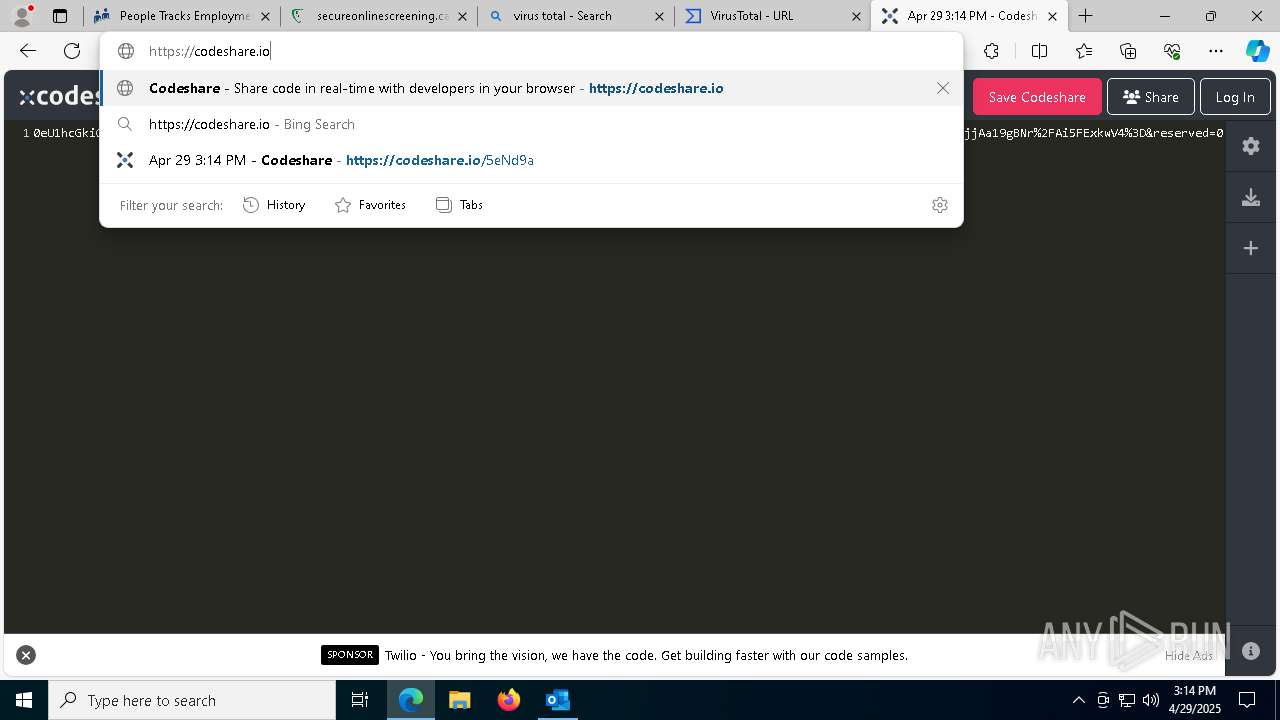Create a new Codeshare with plus icon
1280x720 pixels.
[x=1251, y=248]
